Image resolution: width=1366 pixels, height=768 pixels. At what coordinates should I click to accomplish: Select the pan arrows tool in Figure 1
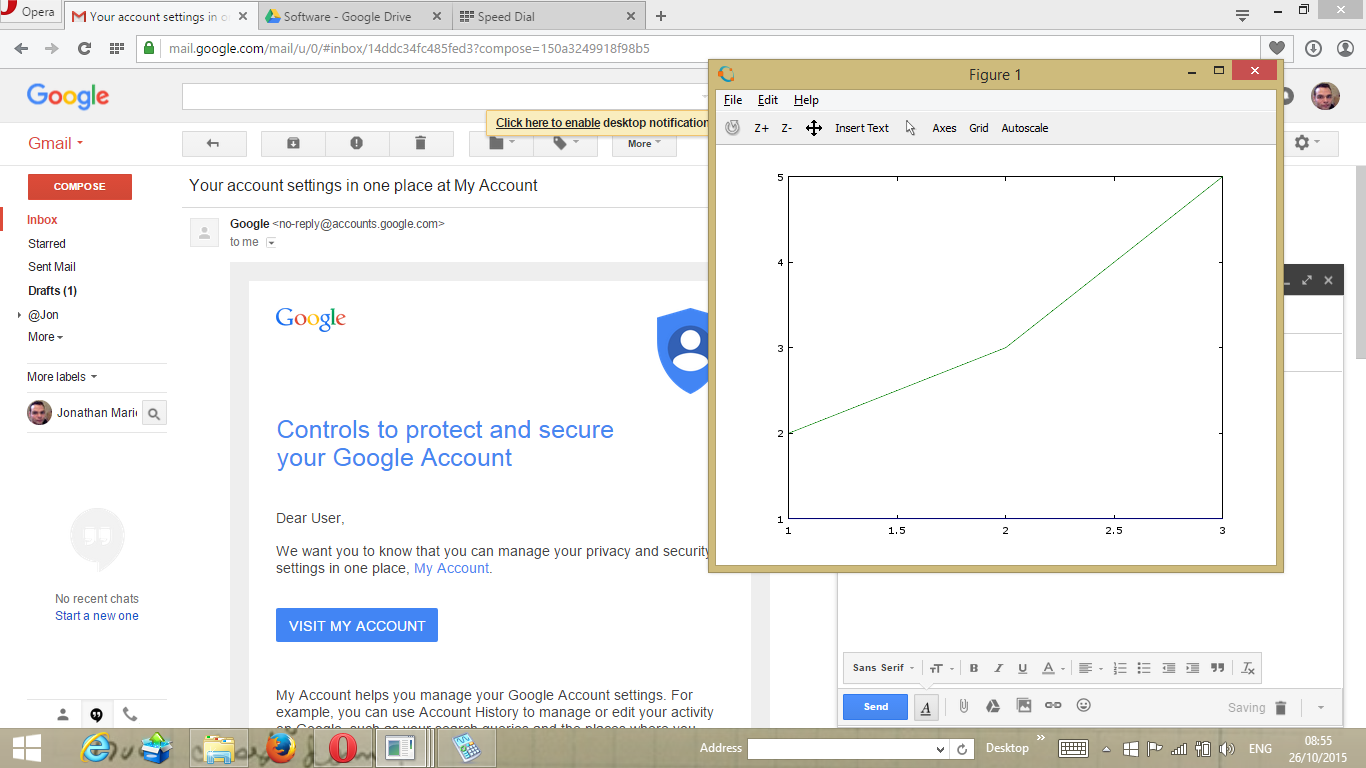tap(814, 128)
